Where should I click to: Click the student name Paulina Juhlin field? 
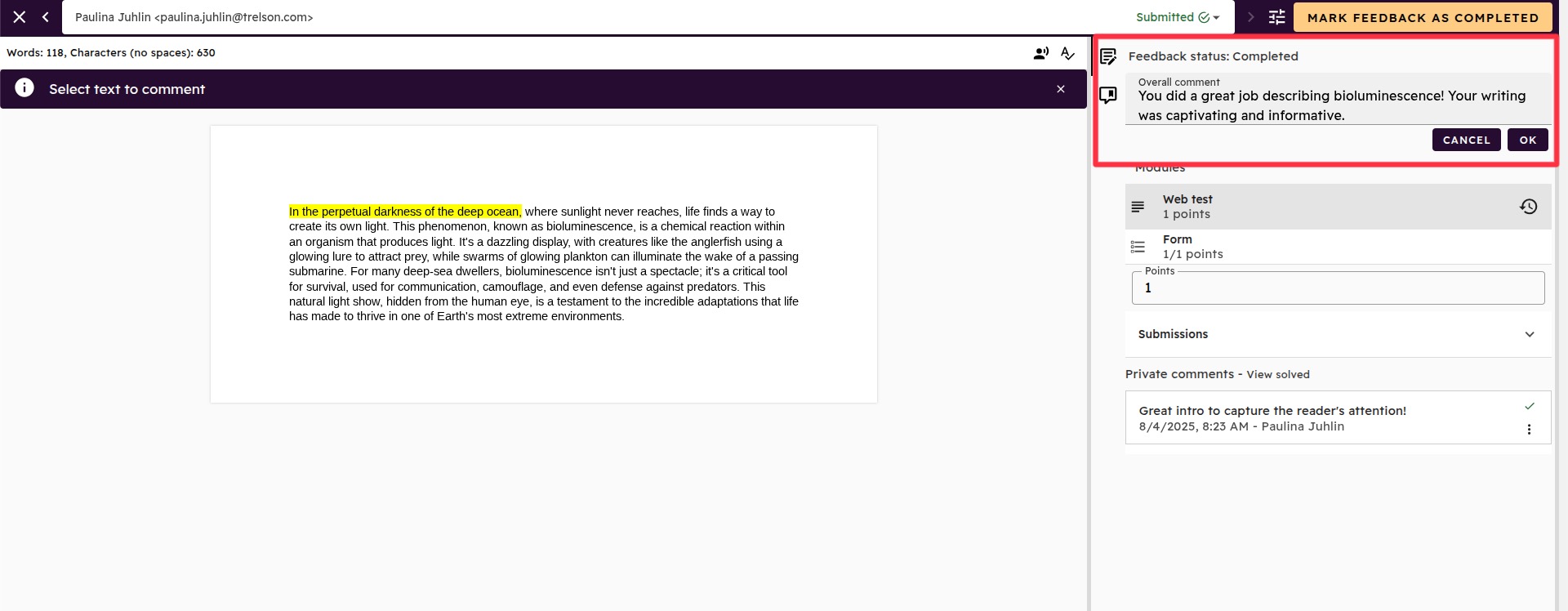coord(194,17)
